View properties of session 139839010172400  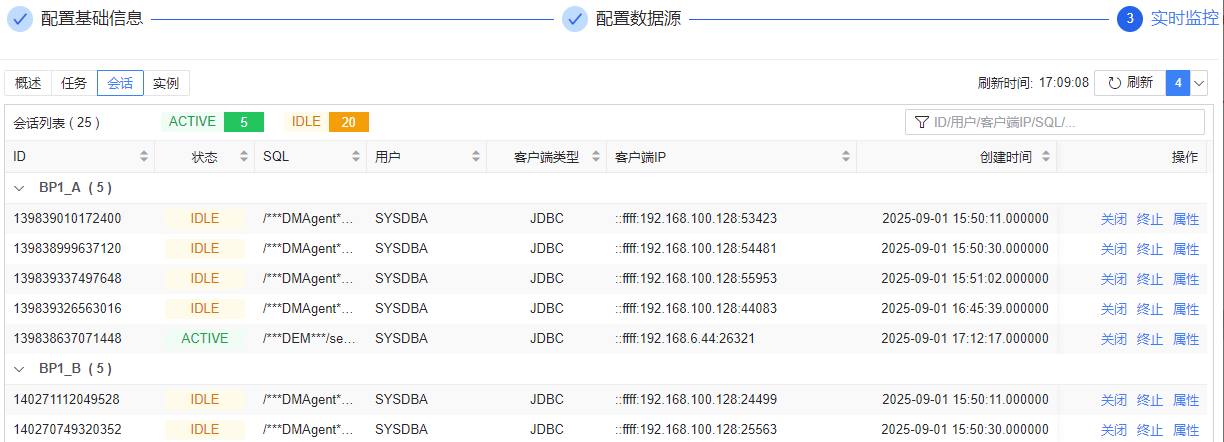coord(1186,219)
